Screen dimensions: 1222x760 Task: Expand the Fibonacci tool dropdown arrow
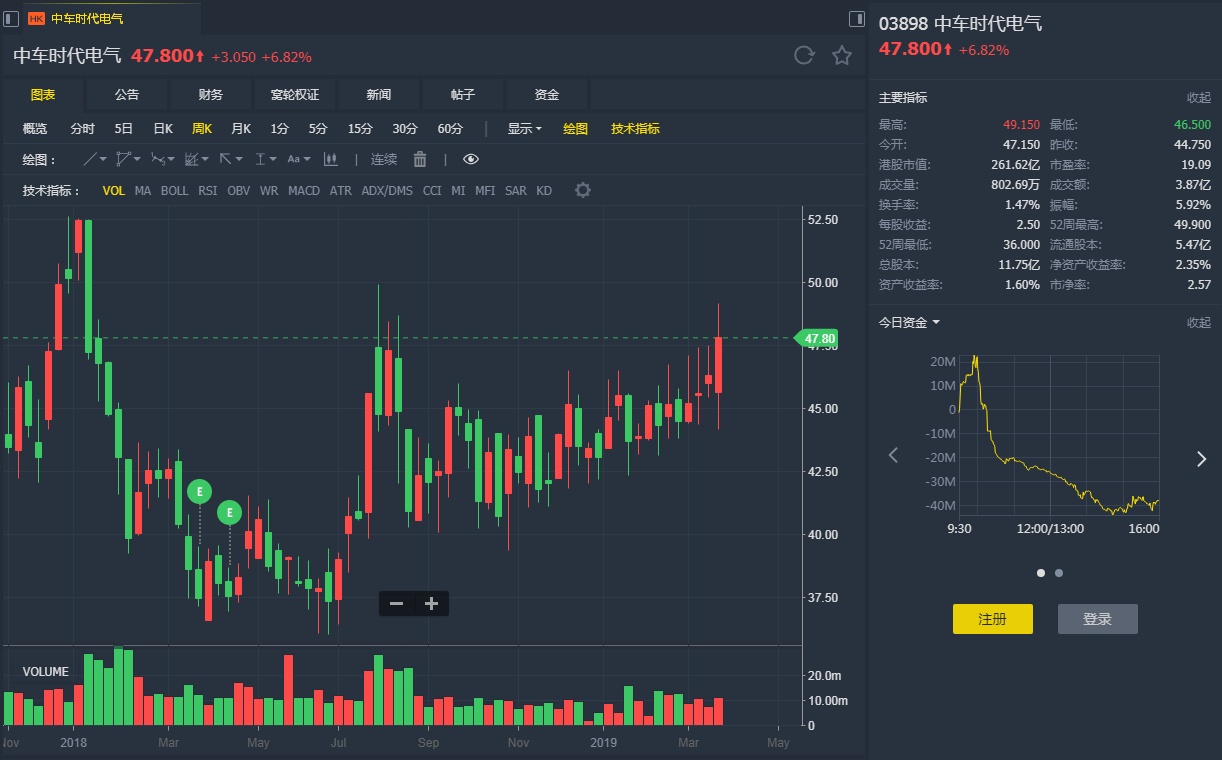205,159
